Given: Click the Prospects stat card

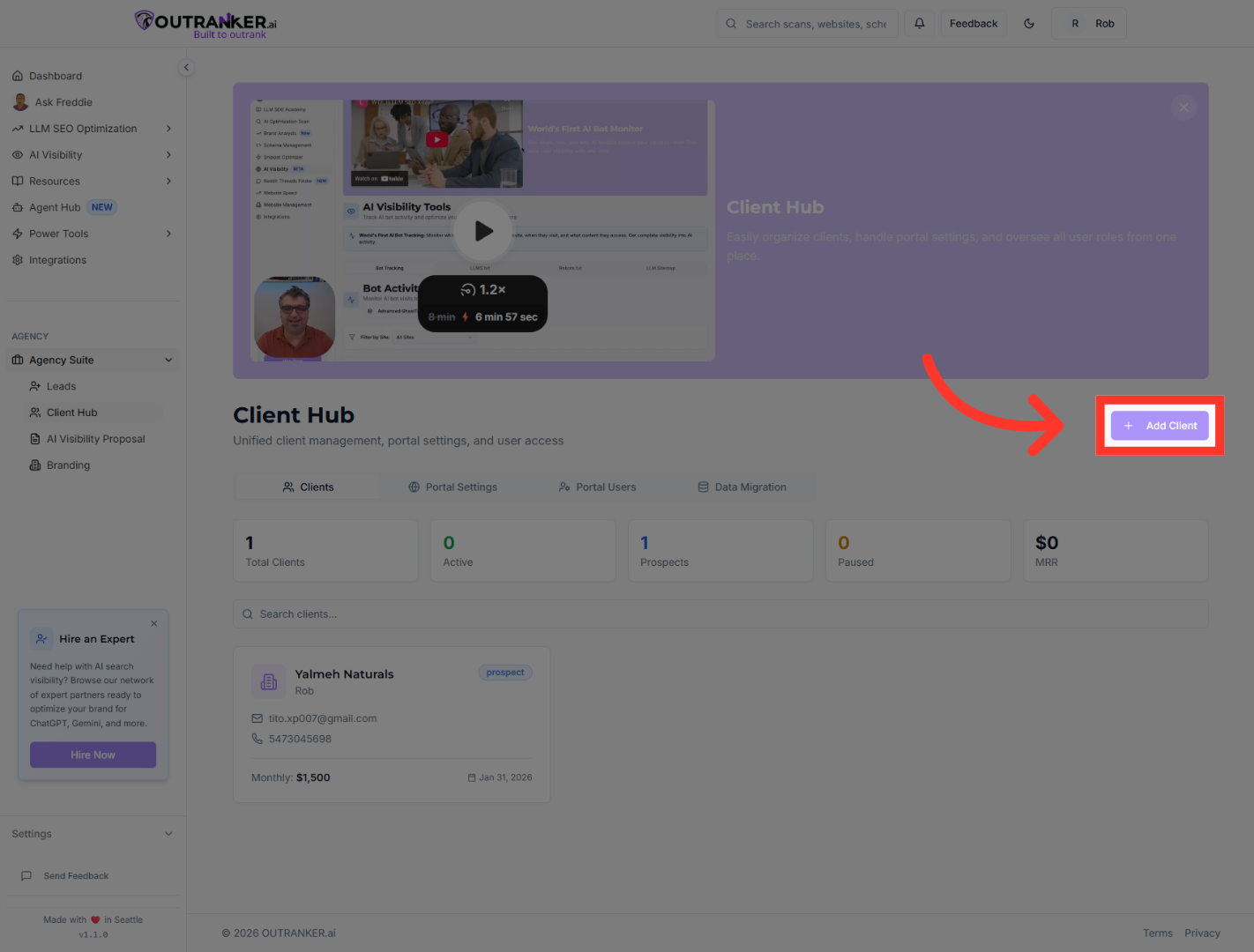Looking at the screenshot, I should tap(720, 551).
